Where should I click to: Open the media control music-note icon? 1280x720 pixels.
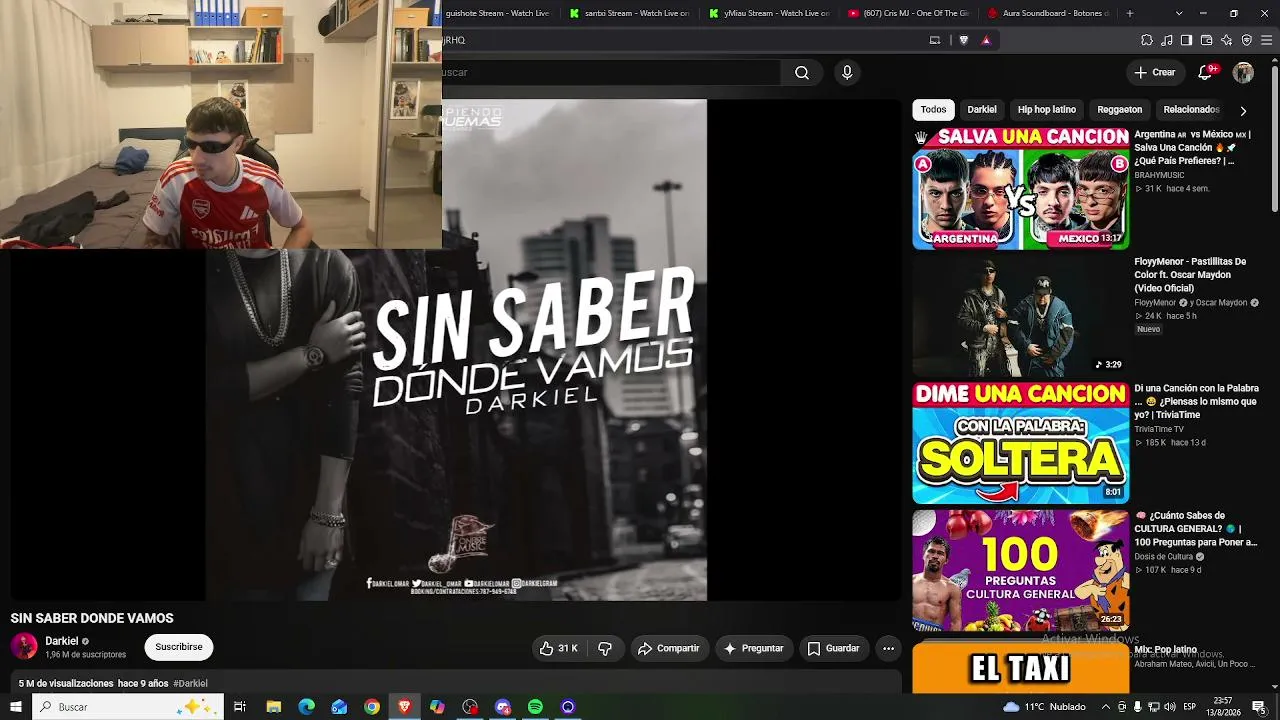click(x=1167, y=40)
